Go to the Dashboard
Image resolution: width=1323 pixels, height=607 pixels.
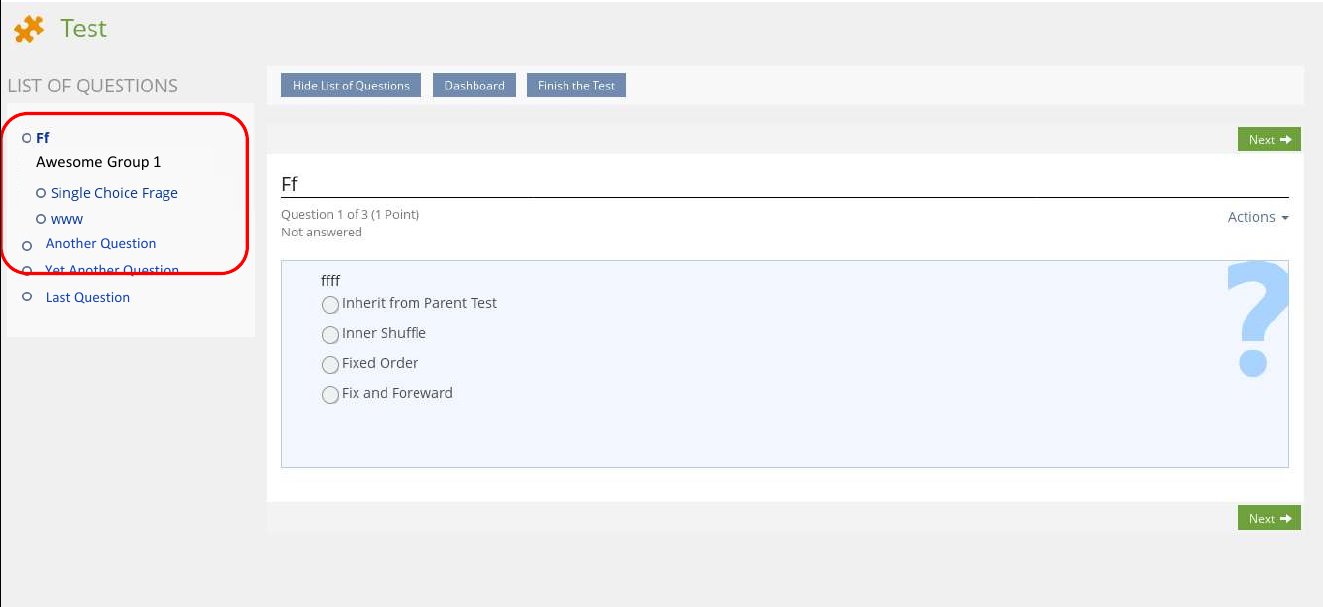pos(474,86)
